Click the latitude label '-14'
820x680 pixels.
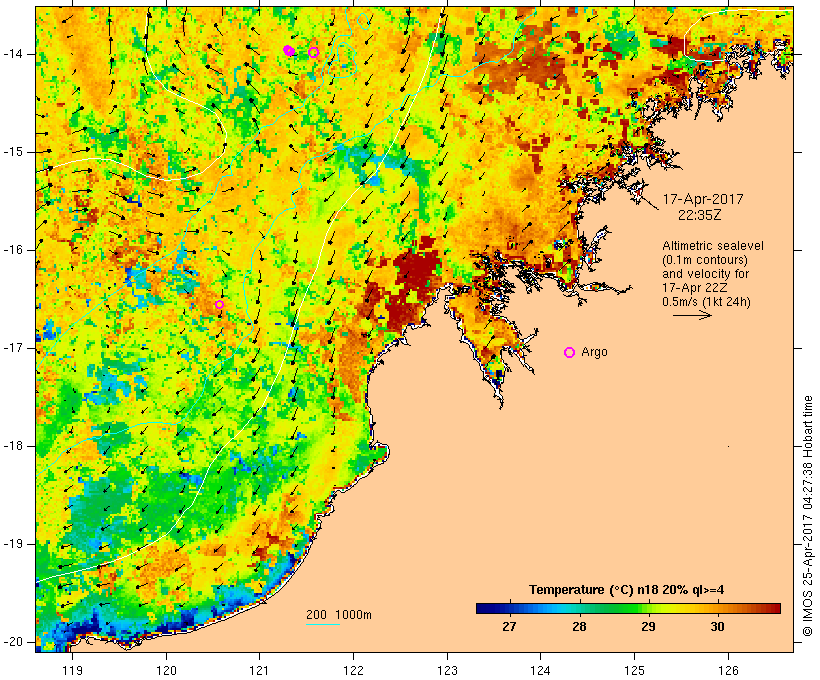tap(12, 54)
